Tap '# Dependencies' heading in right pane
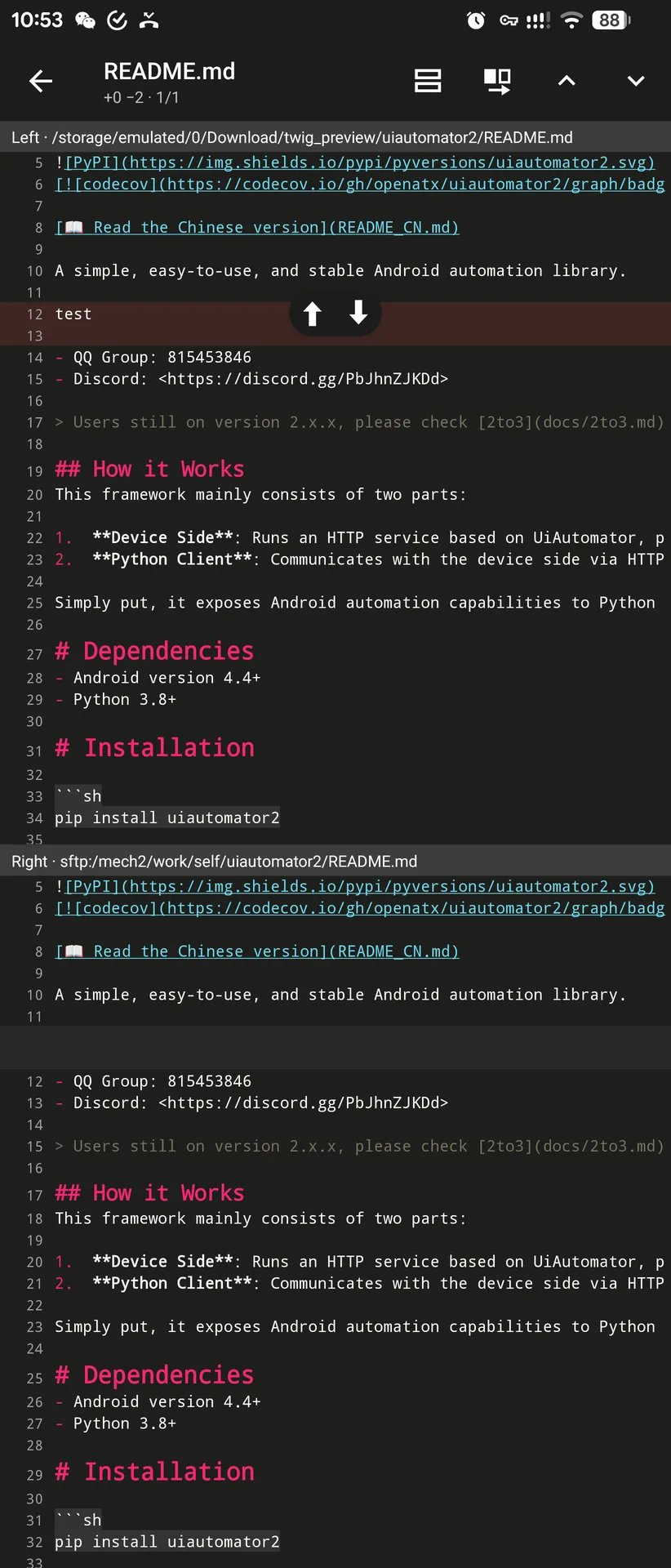 coord(154,1375)
